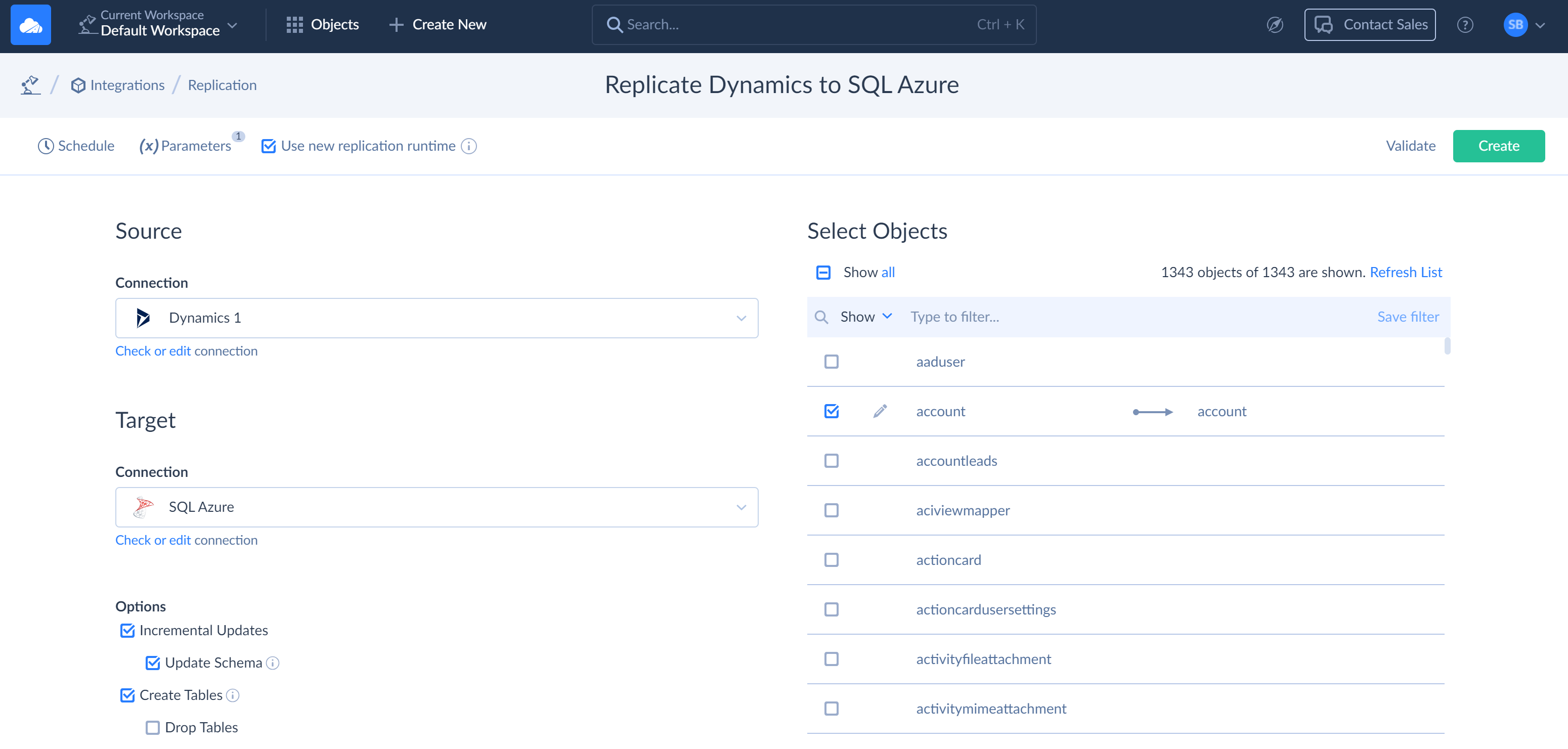The height and width of the screenshot is (749, 1568).
Task: Open the compass explore icon
Action: (1275, 24)
